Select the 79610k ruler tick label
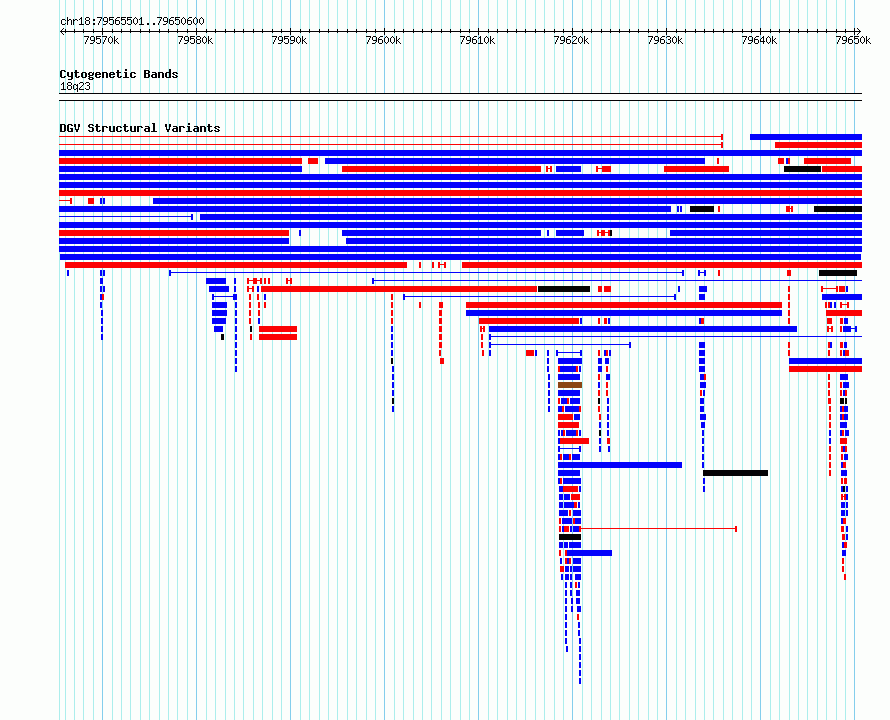 477,40
